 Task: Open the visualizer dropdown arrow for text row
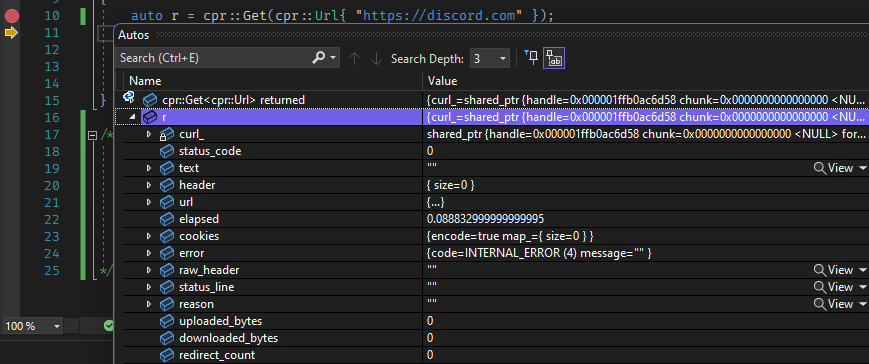[x=862, y=168]
